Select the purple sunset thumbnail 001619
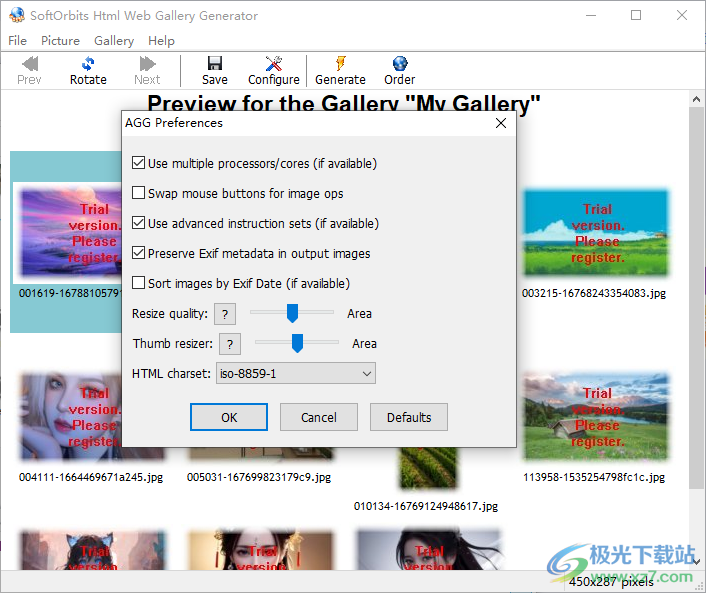This screenshot has width=706, height=593. coord(71,231)
